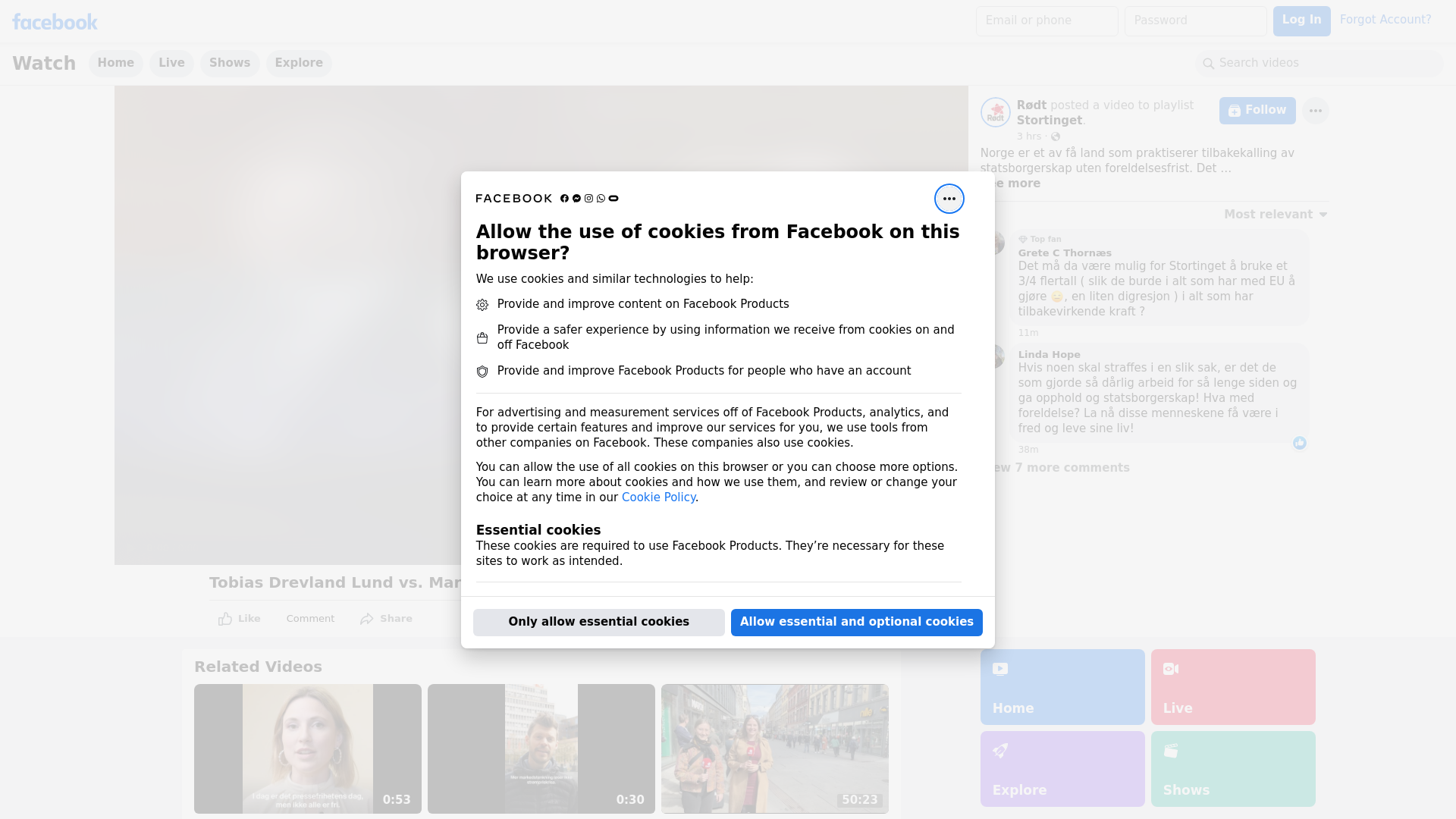The height and width of the screenshot is (819, 1456).
Task: Click the 11m comment timestamp
Action: pyautogui.click(x=1028, y=333)
